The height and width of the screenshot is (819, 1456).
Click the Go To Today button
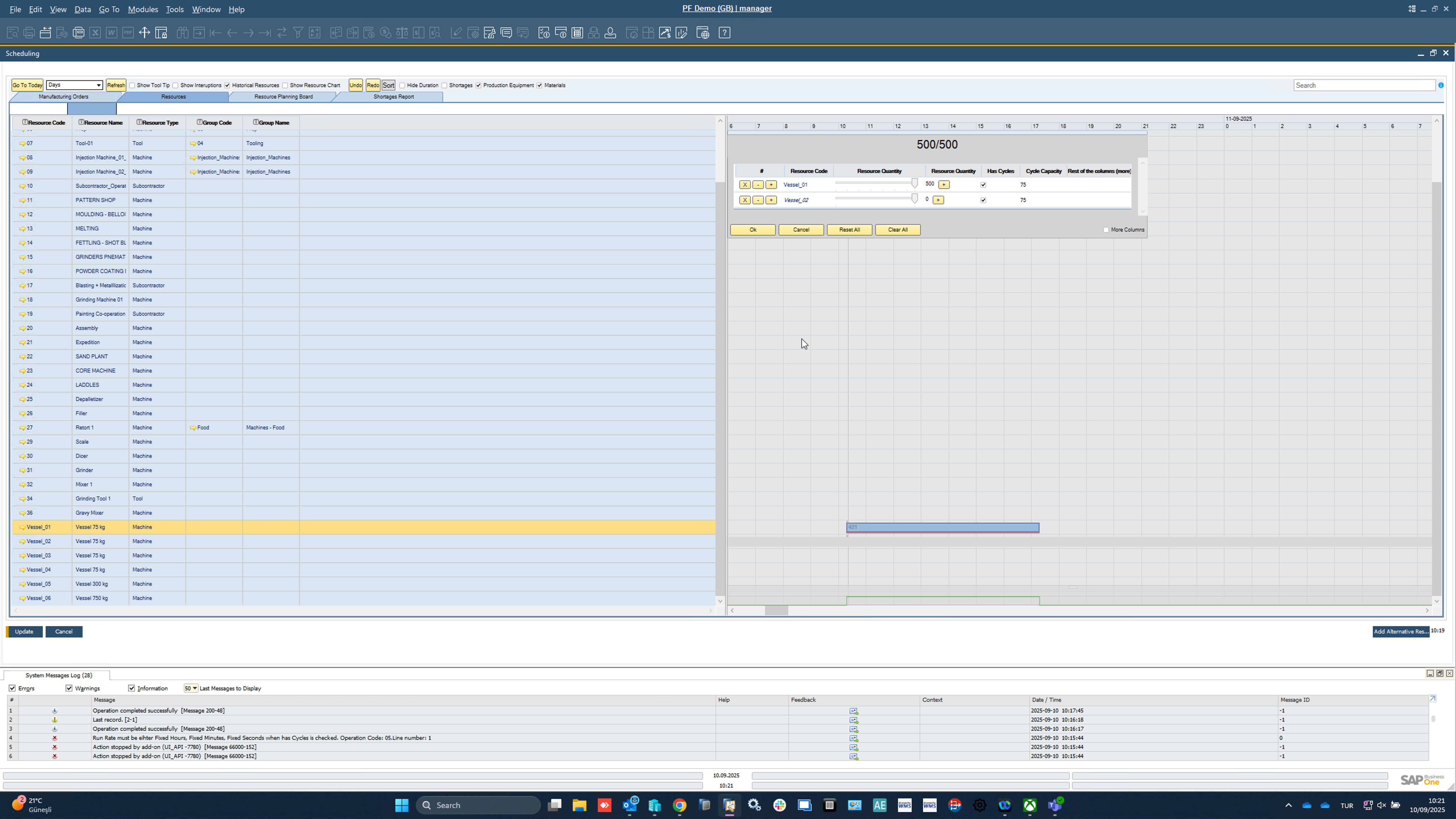(x=27, y=85)
